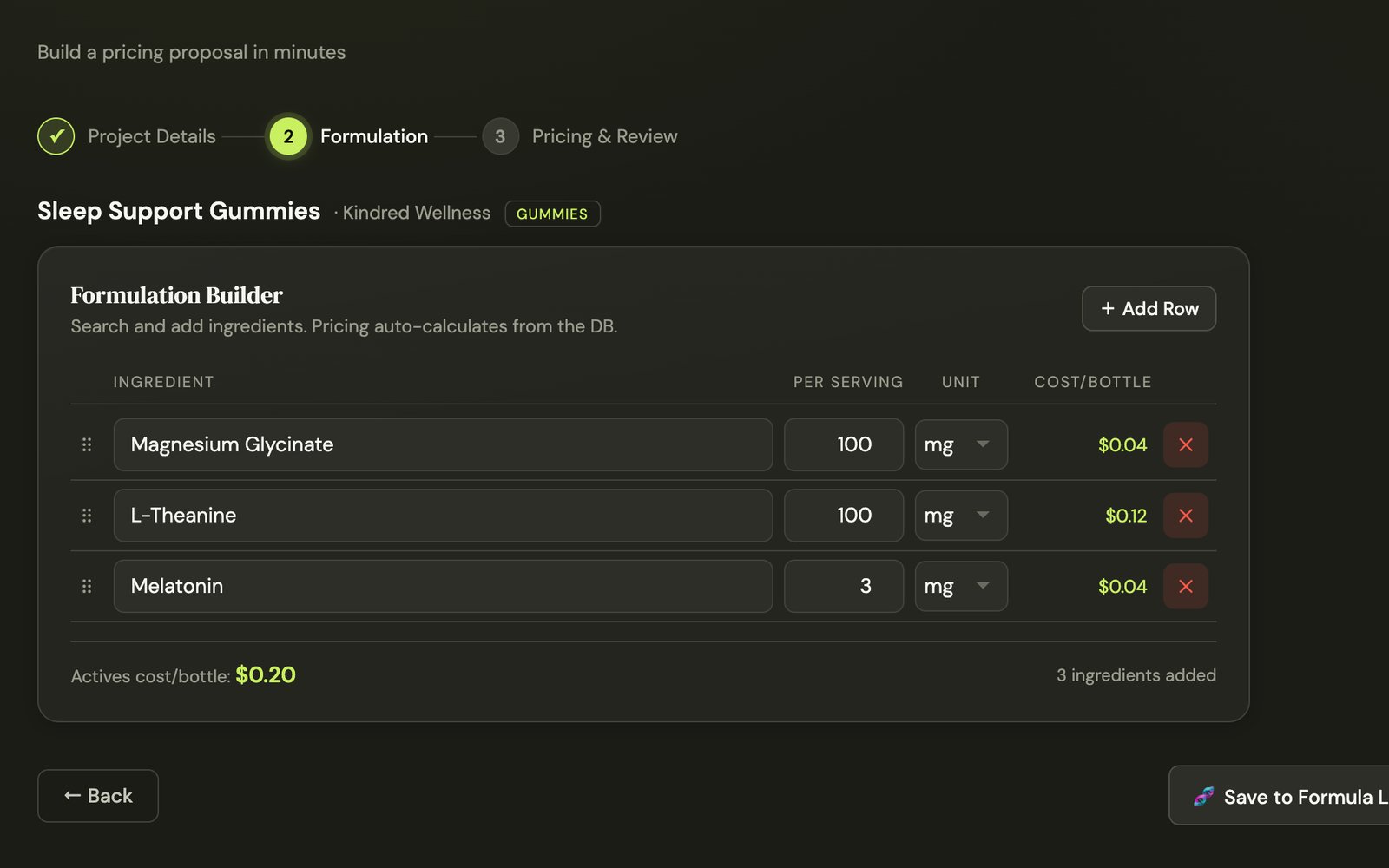
Task: Expand the L-Theanine unit dropdown
Action: pos(961,516)
